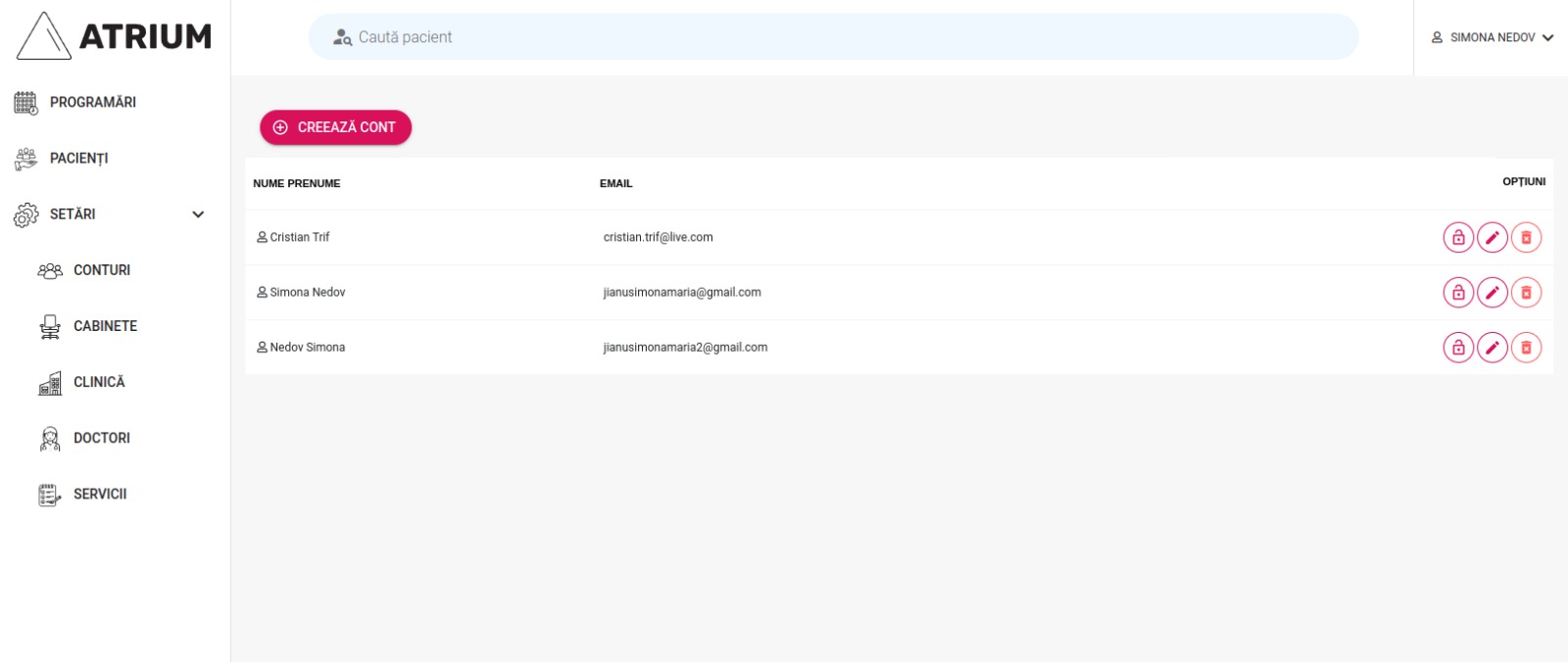Viewport: 1568px width, 662px height.
Task: Click the lock icon for jianusimonamaria@gmail.com
Action: 1458,293
